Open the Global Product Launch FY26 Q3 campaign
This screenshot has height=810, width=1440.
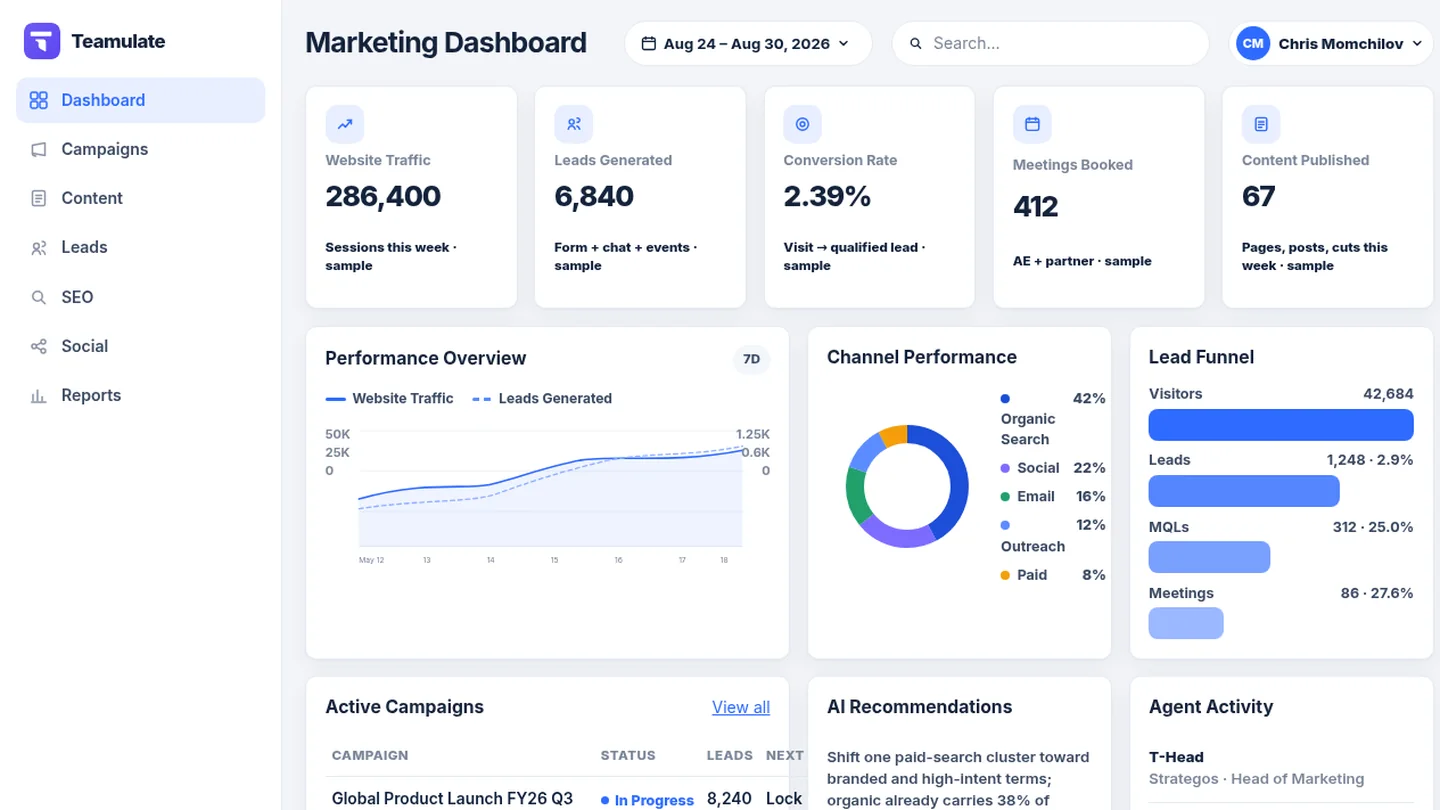tap(452, 798)
